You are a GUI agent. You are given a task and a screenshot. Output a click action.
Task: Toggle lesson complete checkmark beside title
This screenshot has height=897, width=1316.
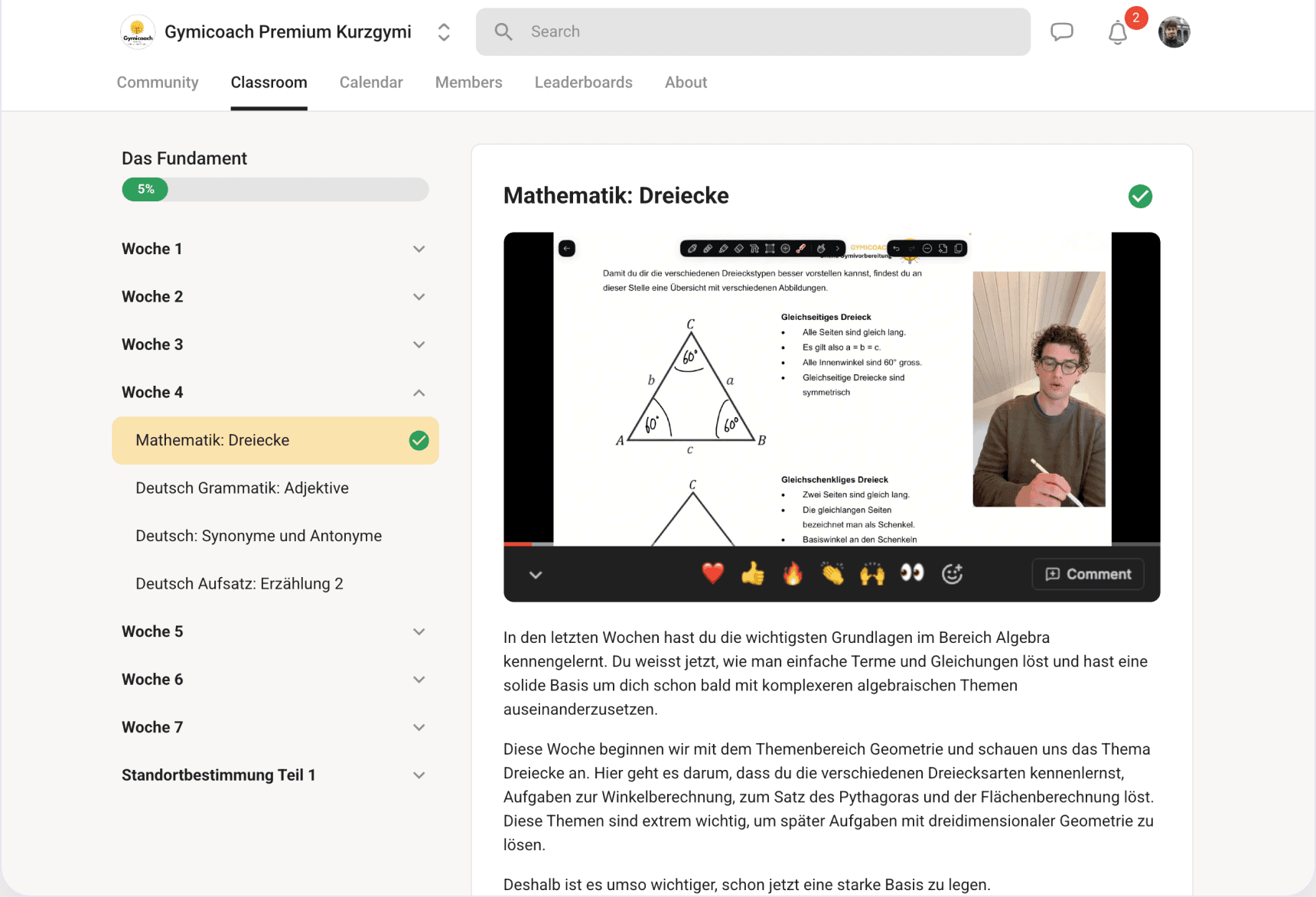tap(1140, 196)
